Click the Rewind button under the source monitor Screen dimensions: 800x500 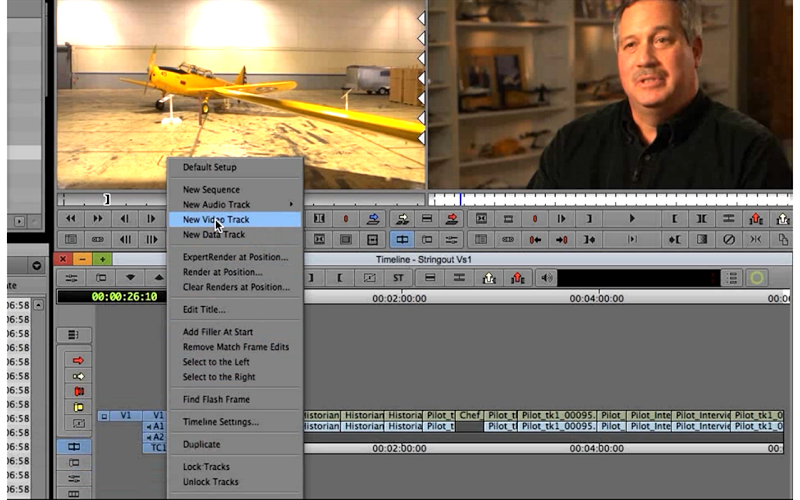click(x=71, y=218)
